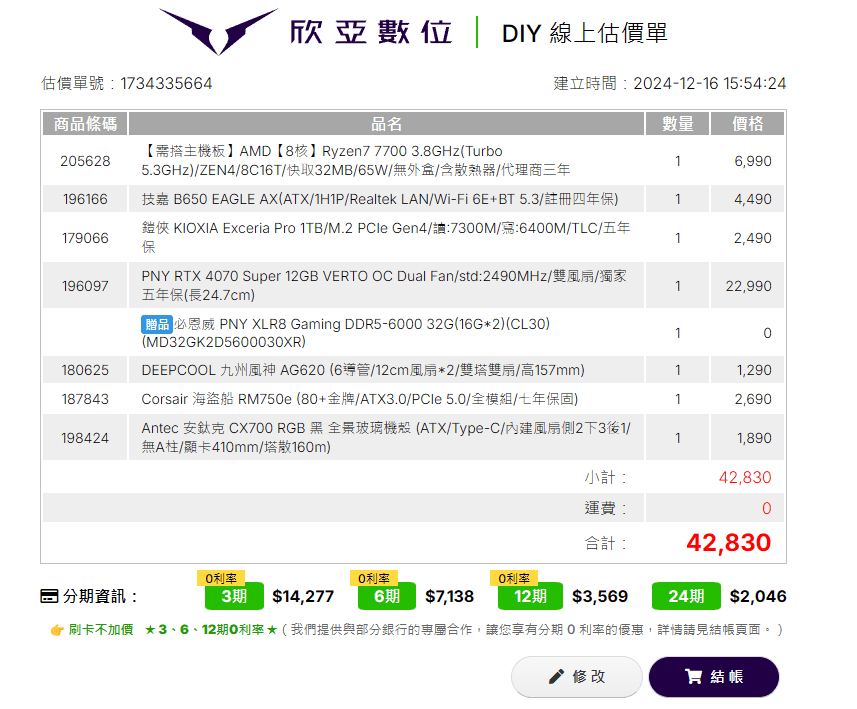
Task: Click the quote number 1734335664
Action: coord(166,83)
